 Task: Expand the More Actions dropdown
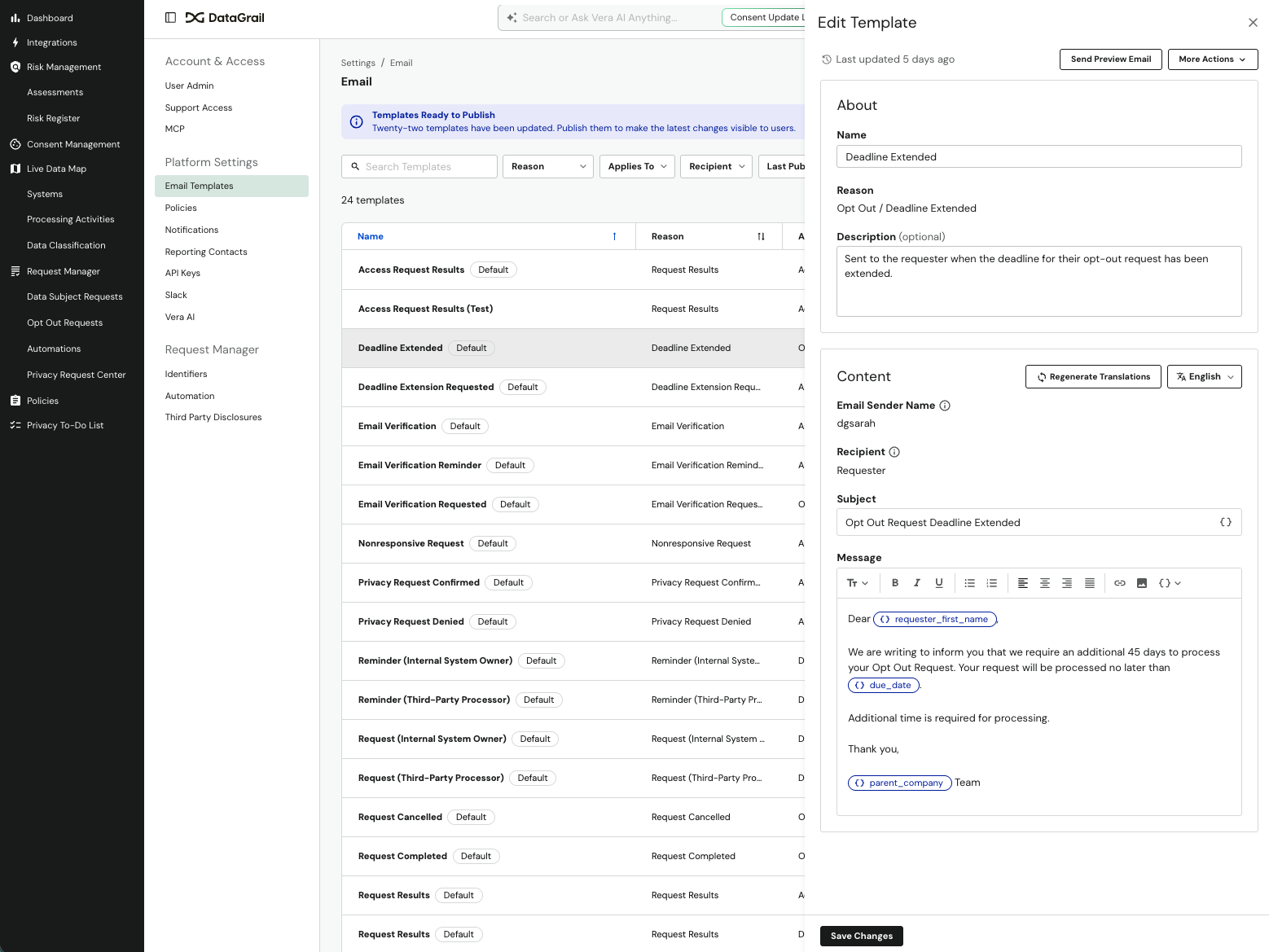click(1212, 59)
